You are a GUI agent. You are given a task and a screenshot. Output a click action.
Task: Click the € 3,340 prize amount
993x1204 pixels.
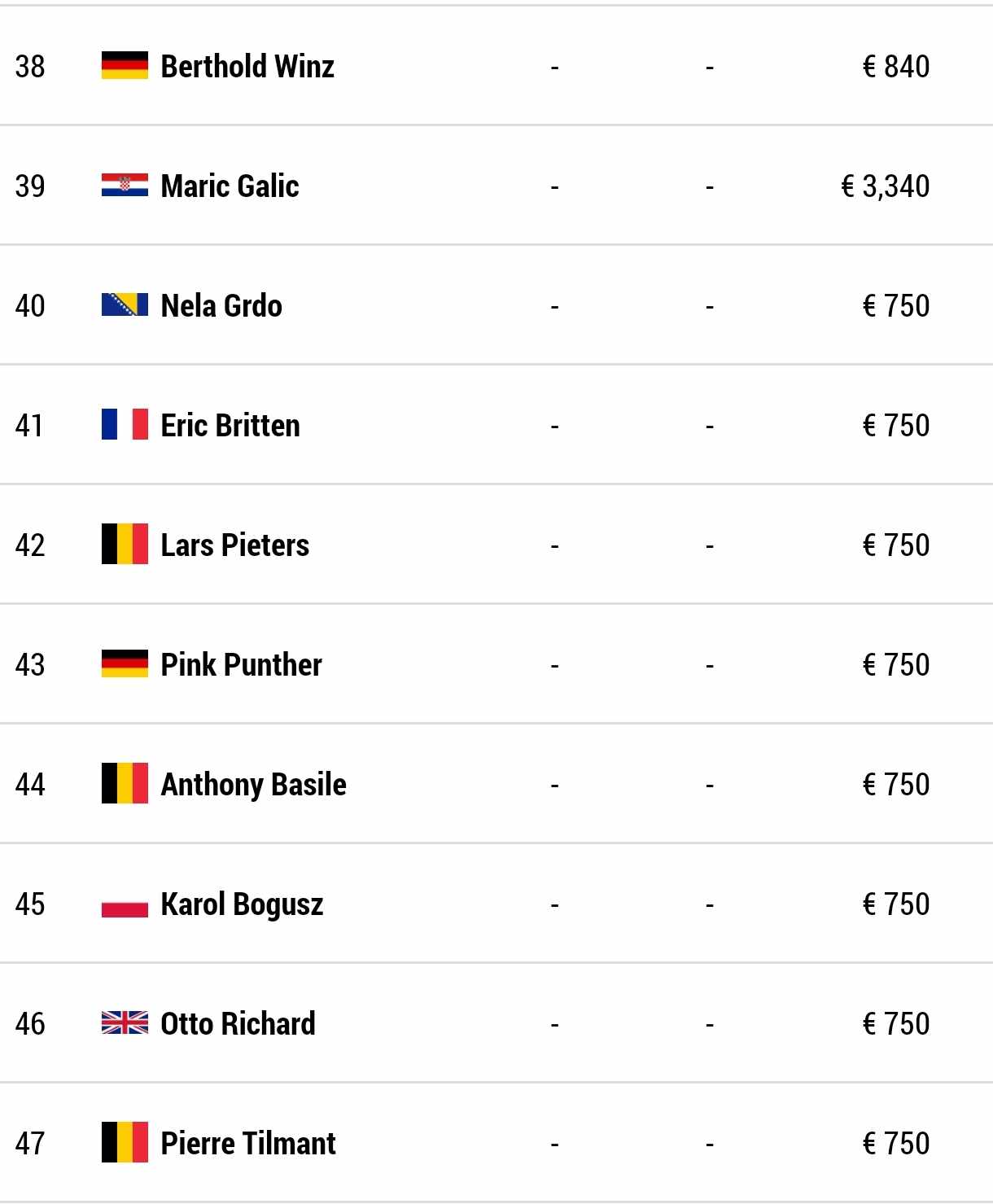click(x=885, y=186)
